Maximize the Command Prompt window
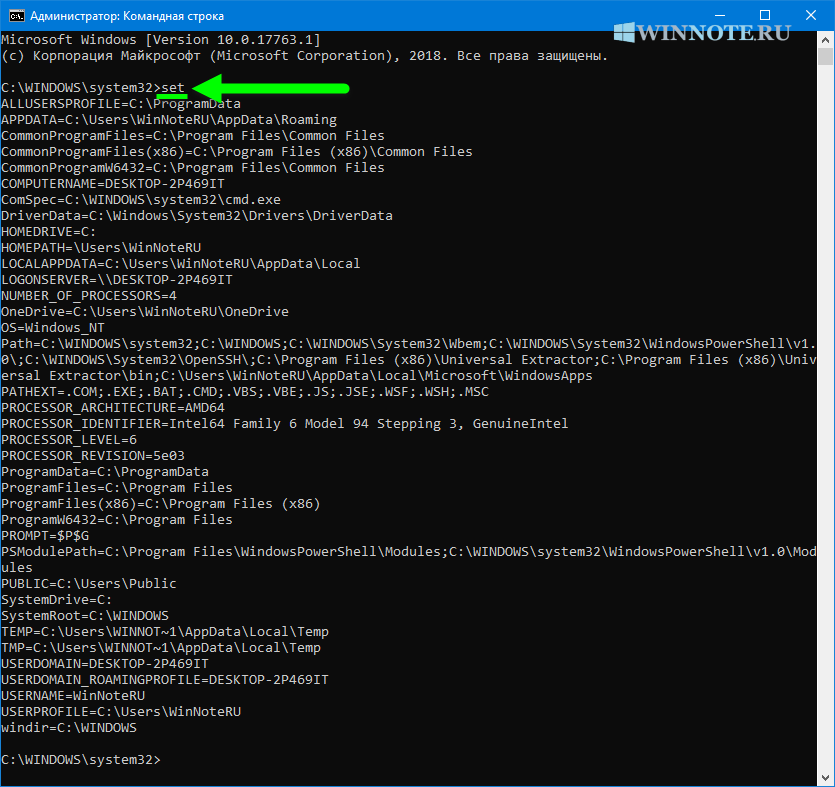 pos(765,15)
